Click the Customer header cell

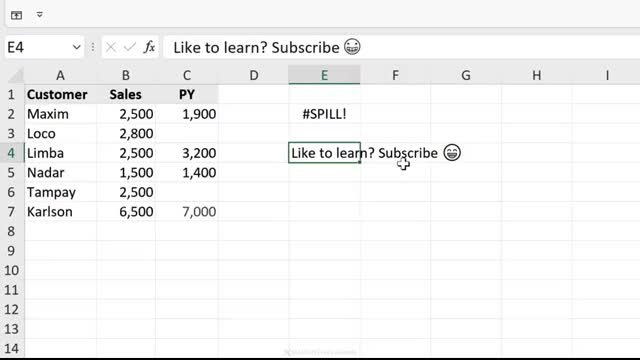tap(60, 95)
